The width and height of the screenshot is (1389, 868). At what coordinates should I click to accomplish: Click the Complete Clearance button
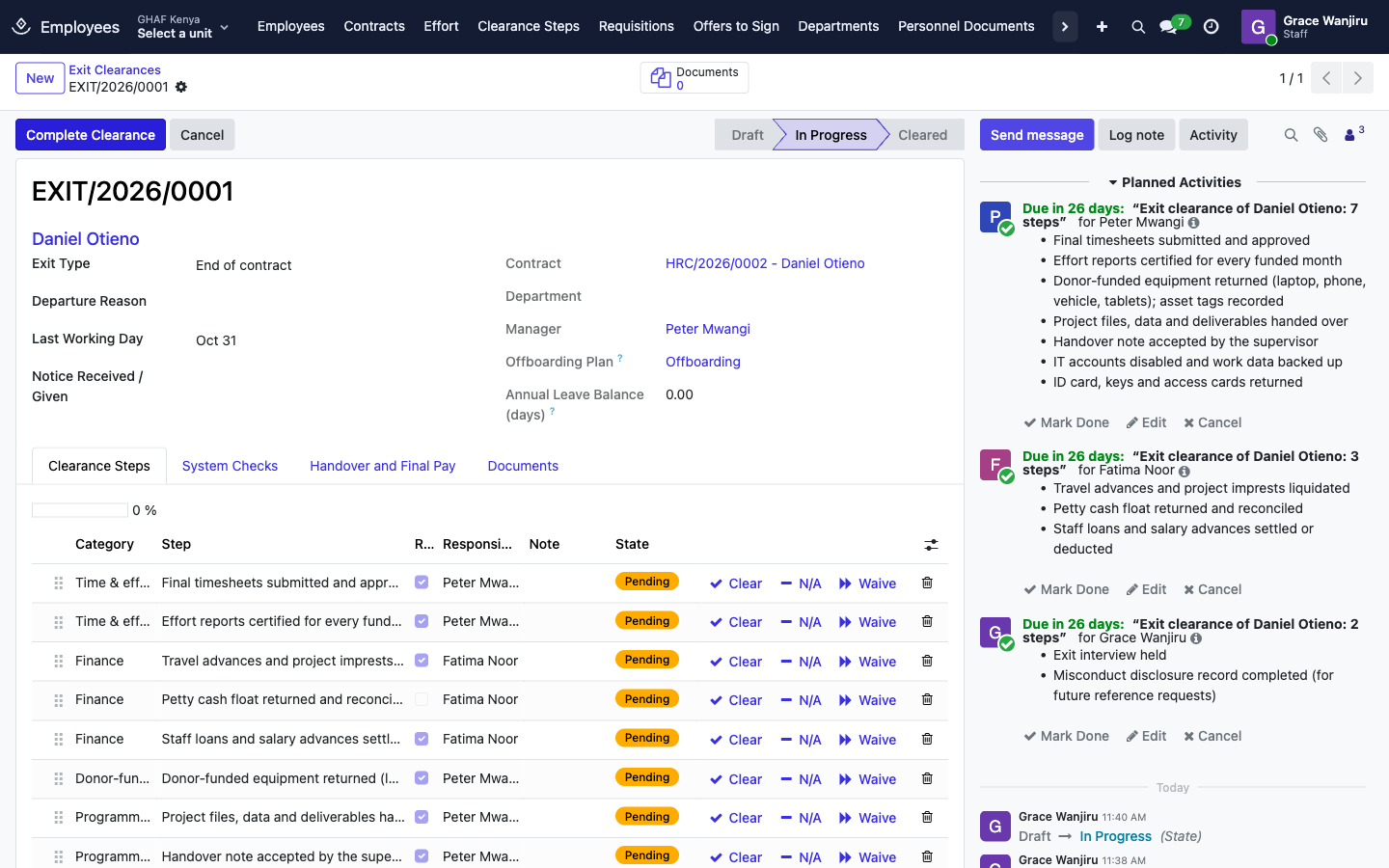click(x=91, y=135)
